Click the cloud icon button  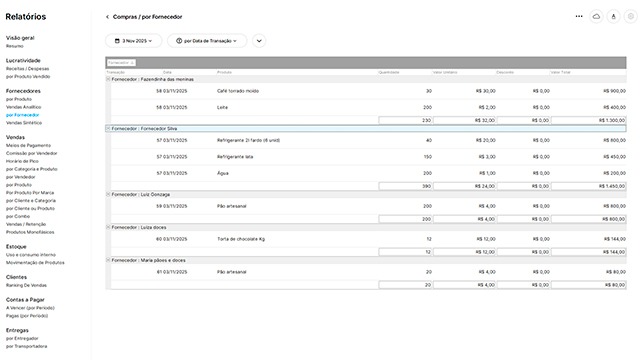pos(596,16)
